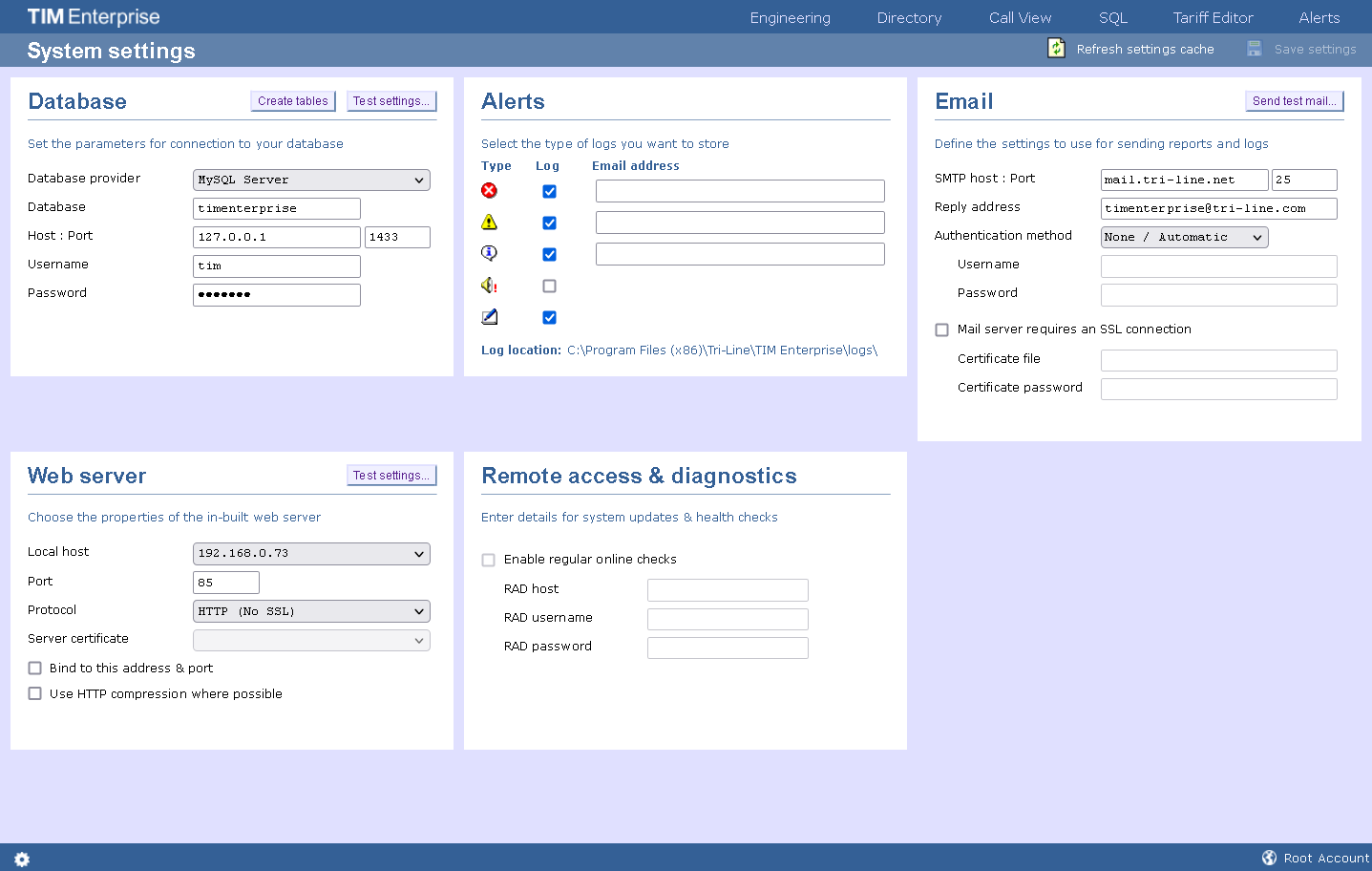
Task: Open the Authentication method dropdown
Action: coord(1184,237)
